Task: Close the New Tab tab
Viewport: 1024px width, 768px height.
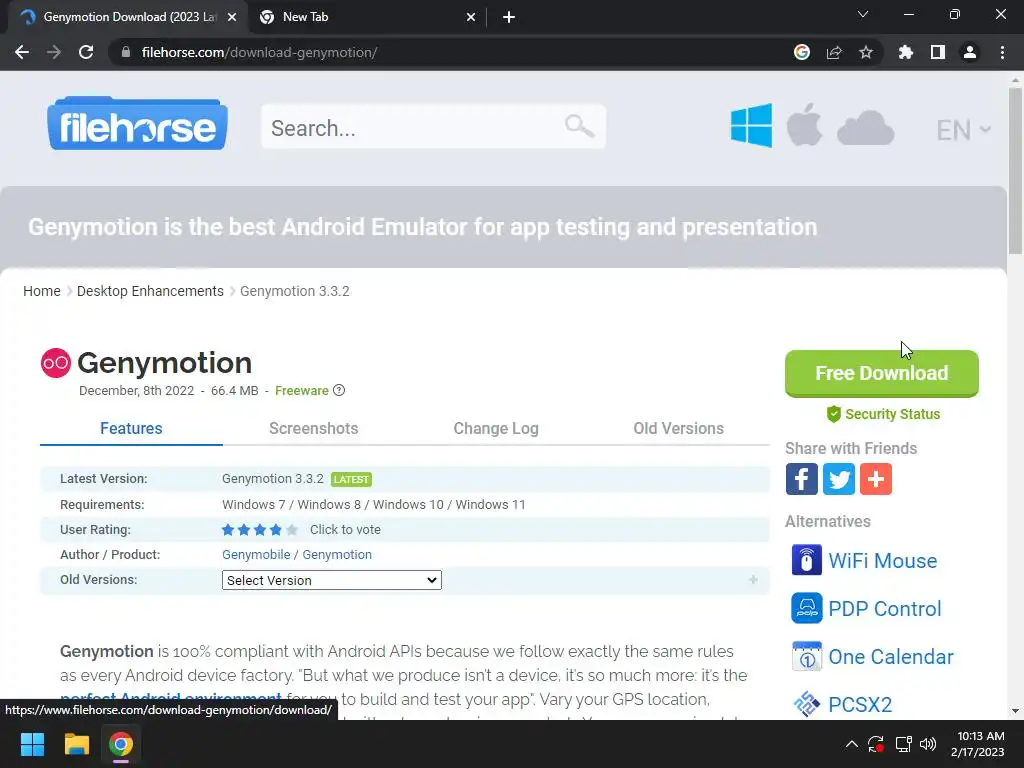Action: coord(471,17)
